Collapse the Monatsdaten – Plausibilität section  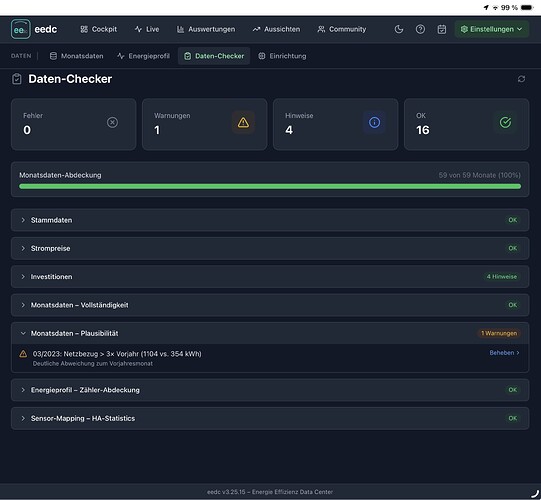pos(270,333)
